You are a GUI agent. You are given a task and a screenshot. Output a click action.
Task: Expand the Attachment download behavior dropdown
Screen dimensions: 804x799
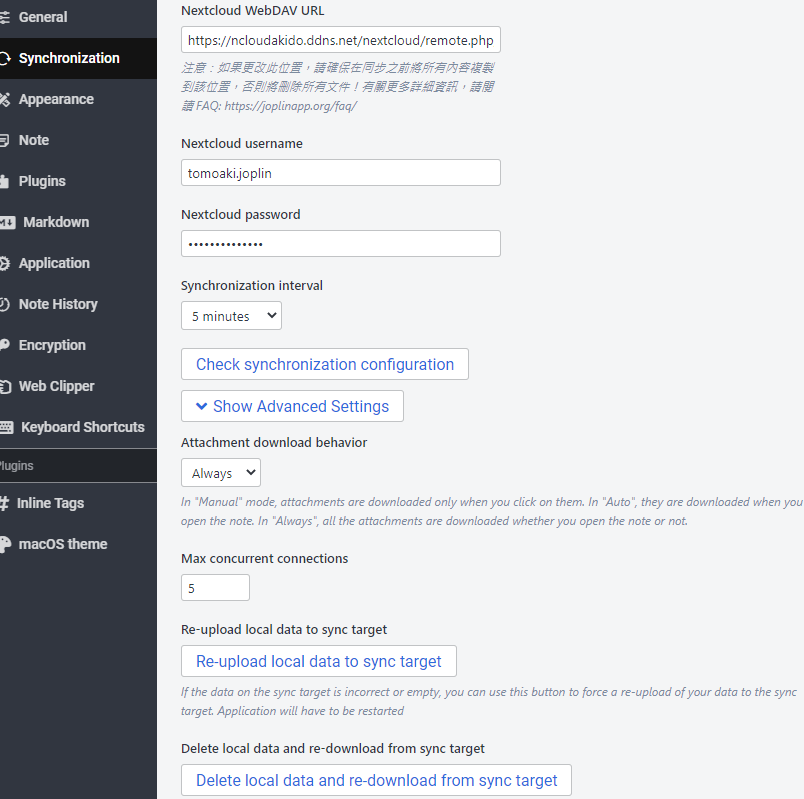click(220, 472)
